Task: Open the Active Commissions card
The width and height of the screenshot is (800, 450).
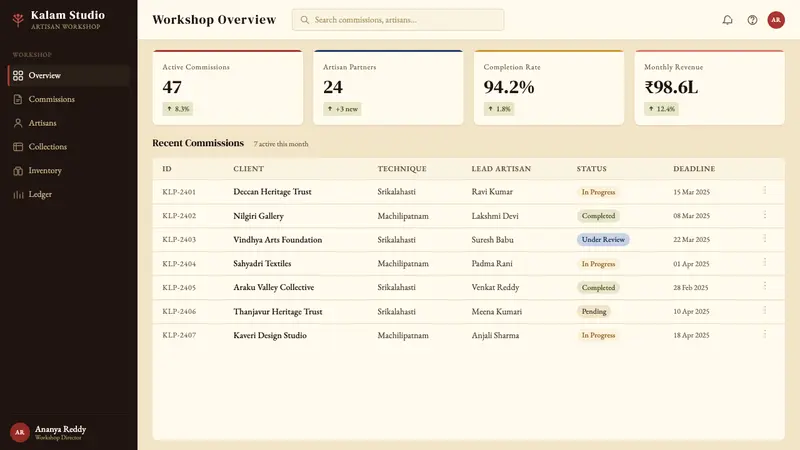Action: [228, 87]
